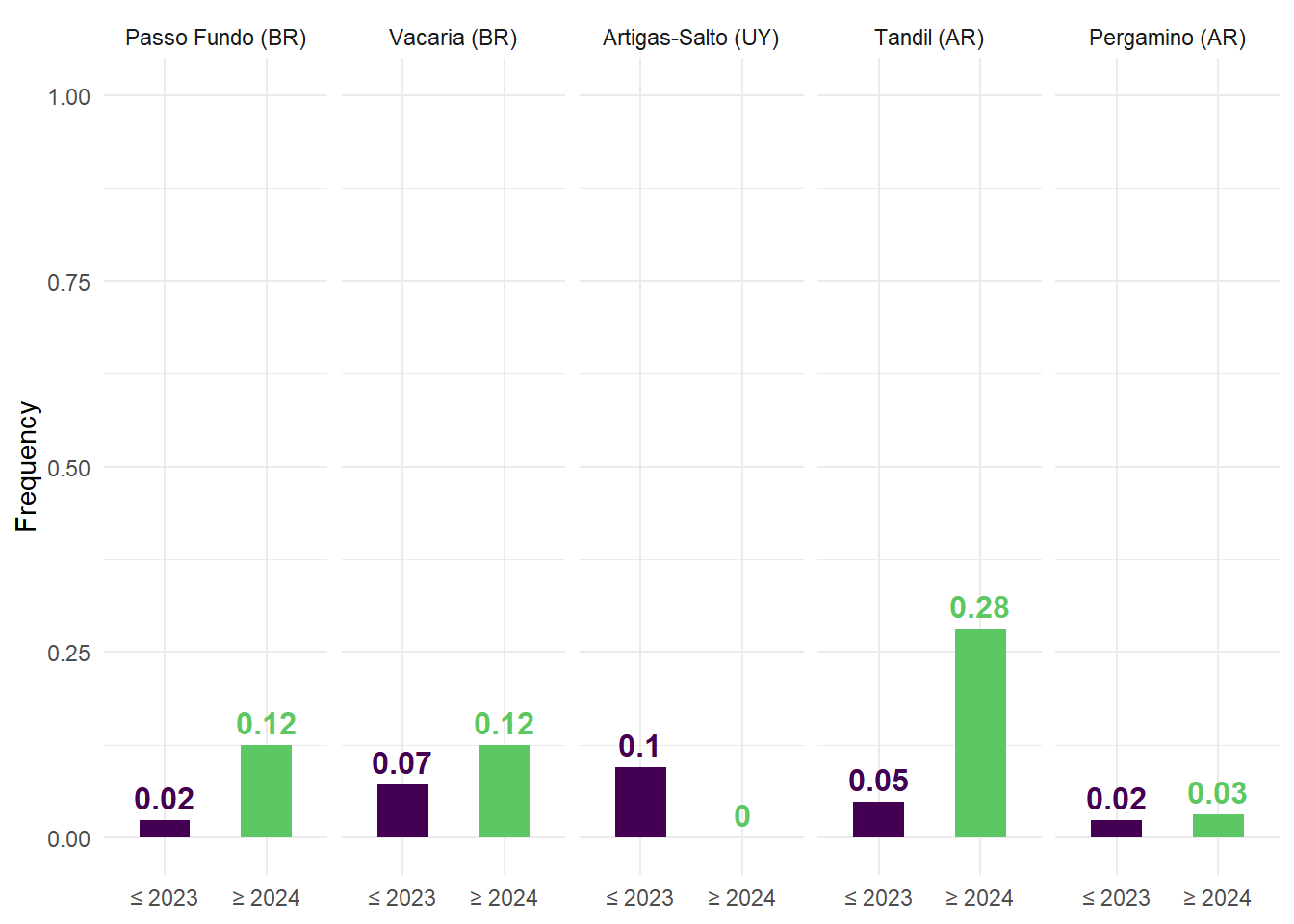Click the green 0.28 bar in Tandil
1294x924 pixels.
point(980,732)
